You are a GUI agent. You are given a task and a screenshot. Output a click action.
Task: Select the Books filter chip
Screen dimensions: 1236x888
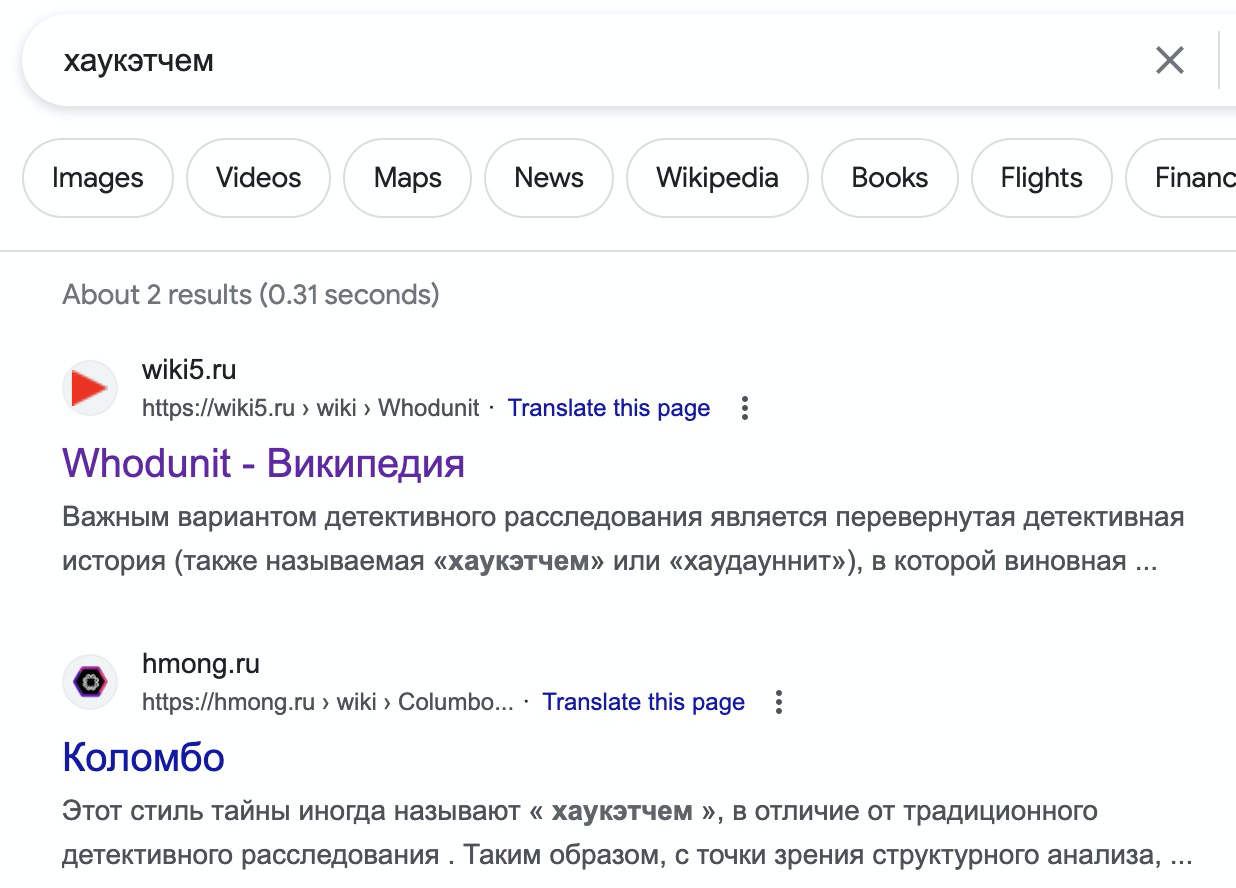(889, 178)
